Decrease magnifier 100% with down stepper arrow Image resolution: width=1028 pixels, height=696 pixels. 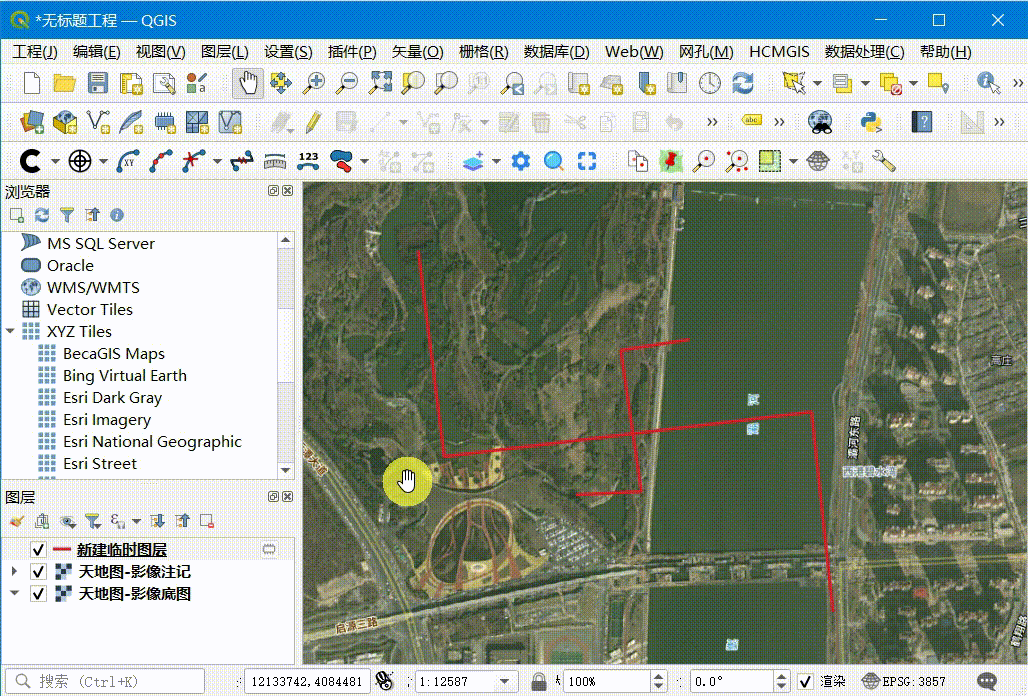659,687
